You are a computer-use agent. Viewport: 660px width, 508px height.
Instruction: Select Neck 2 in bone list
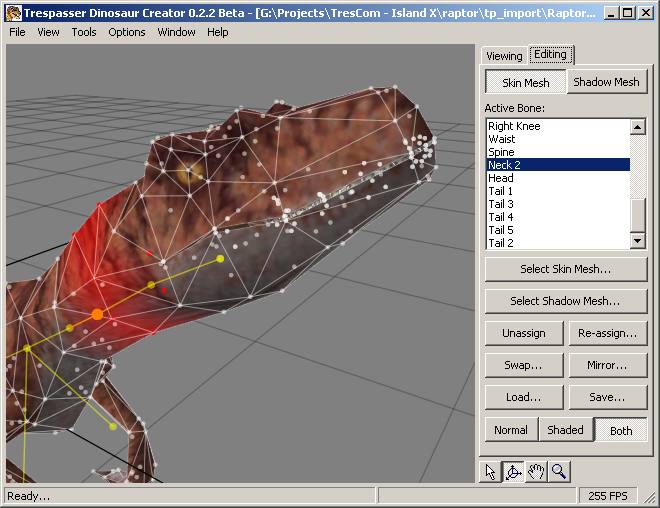[558, 165]
